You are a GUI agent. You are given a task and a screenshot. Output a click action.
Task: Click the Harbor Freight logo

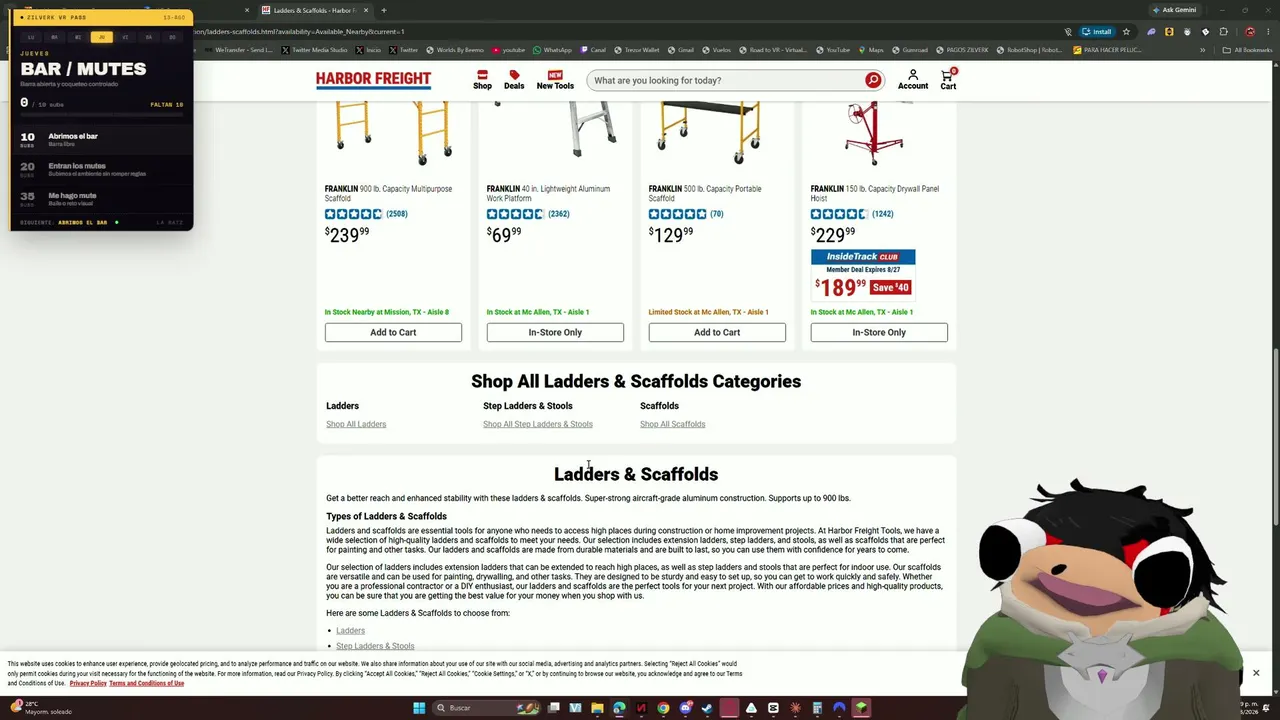point(373,80)
